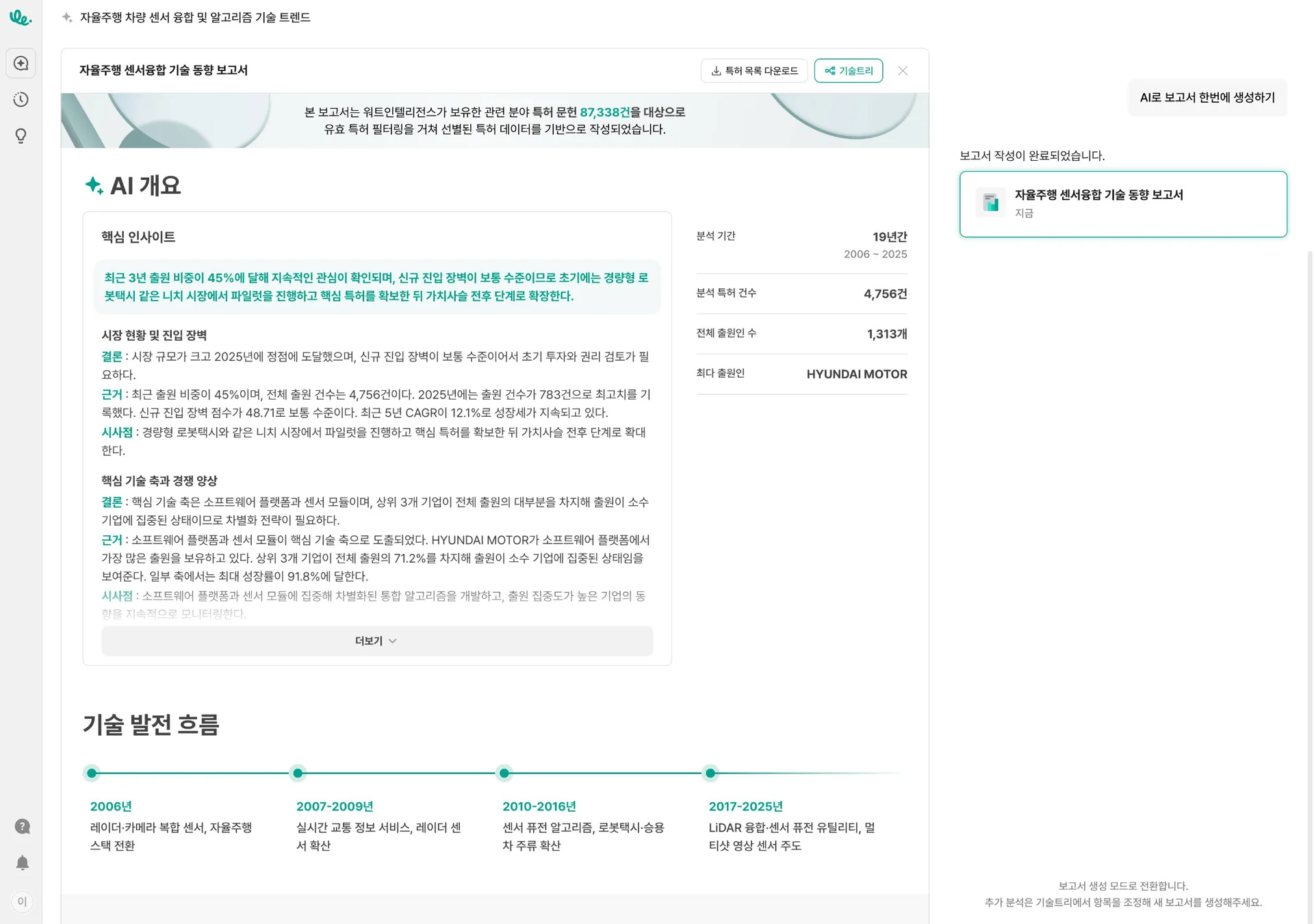Click the report document icon in the card
Image resolution: width=1314 pixels, height=924 pixels.
coord(990,203)
